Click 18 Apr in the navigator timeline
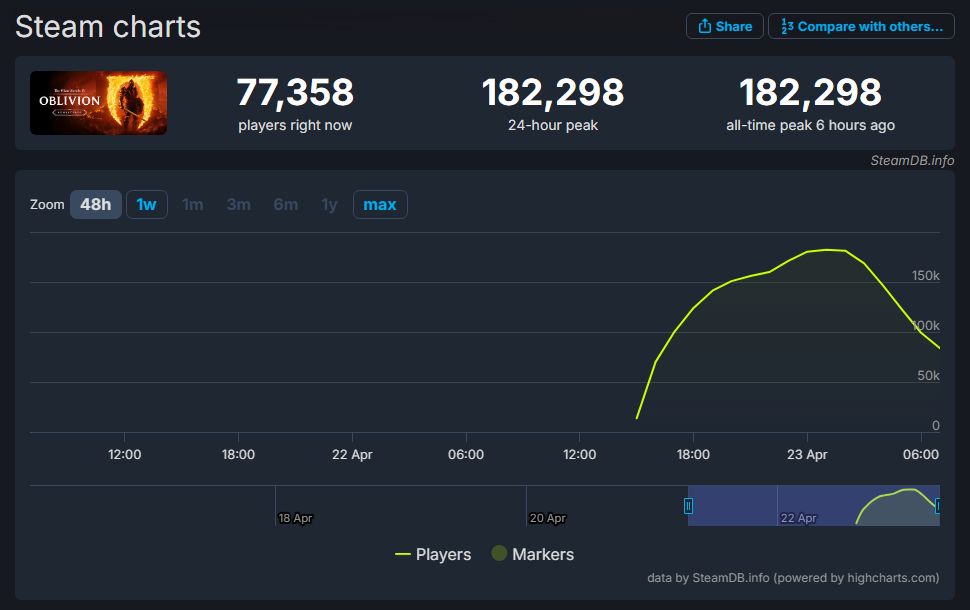Image resolution: width=970 pixels, height=610 pixels. click(295, 518)
